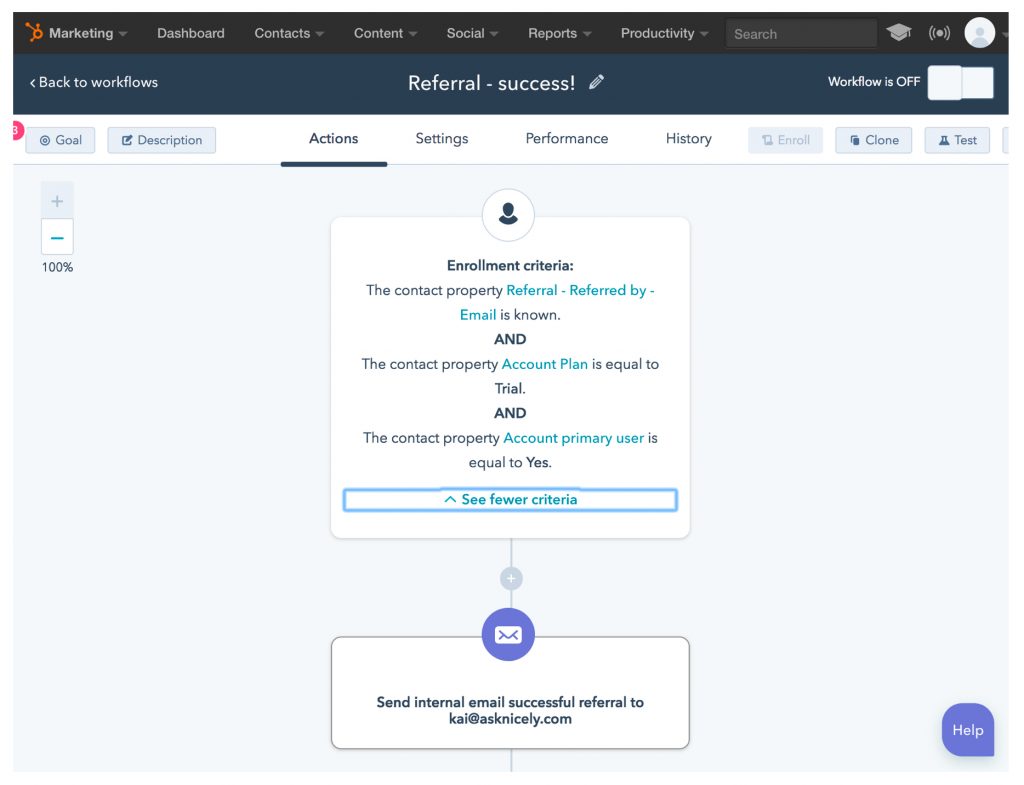Click the HubSpot sprocket logo

click(34, 32)
